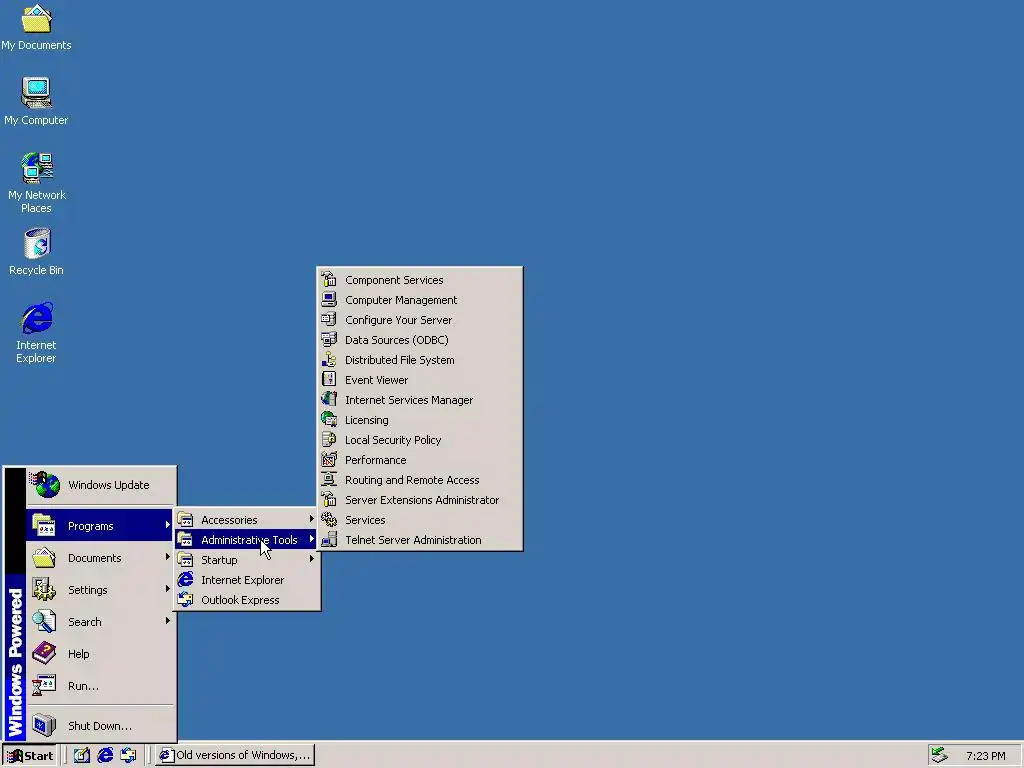Click the Component Services icon
This screenshot has height=768, width=1024.
point(329,280)
